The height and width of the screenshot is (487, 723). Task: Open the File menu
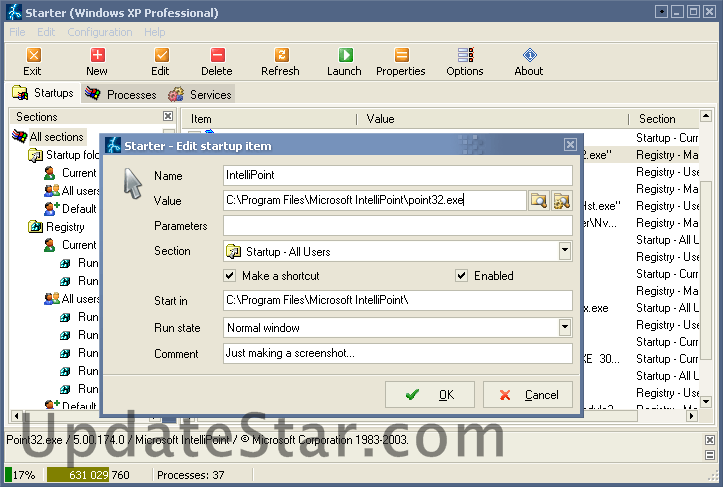click(x=17, y=32)
